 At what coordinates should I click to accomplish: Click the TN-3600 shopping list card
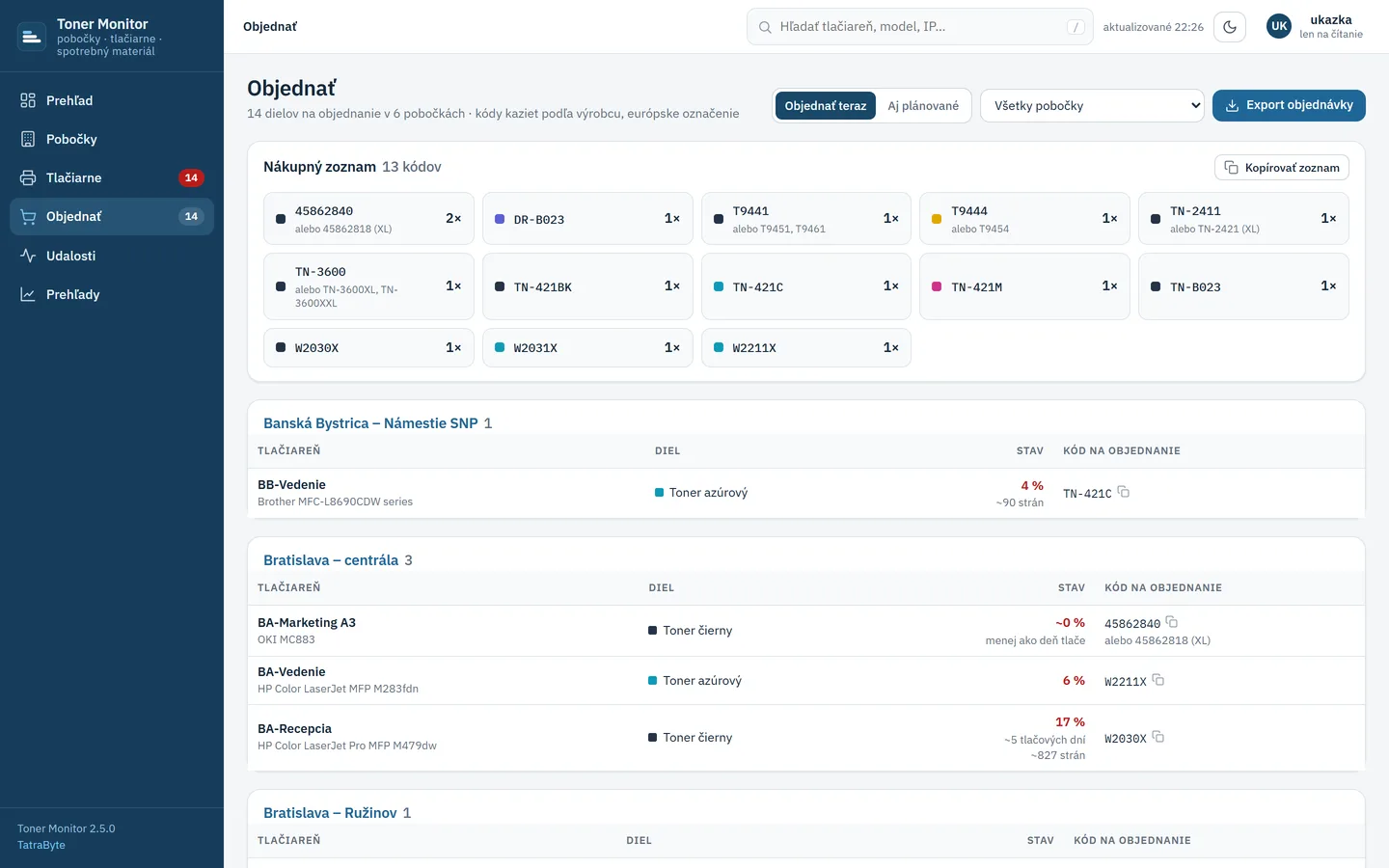(368, 286)
